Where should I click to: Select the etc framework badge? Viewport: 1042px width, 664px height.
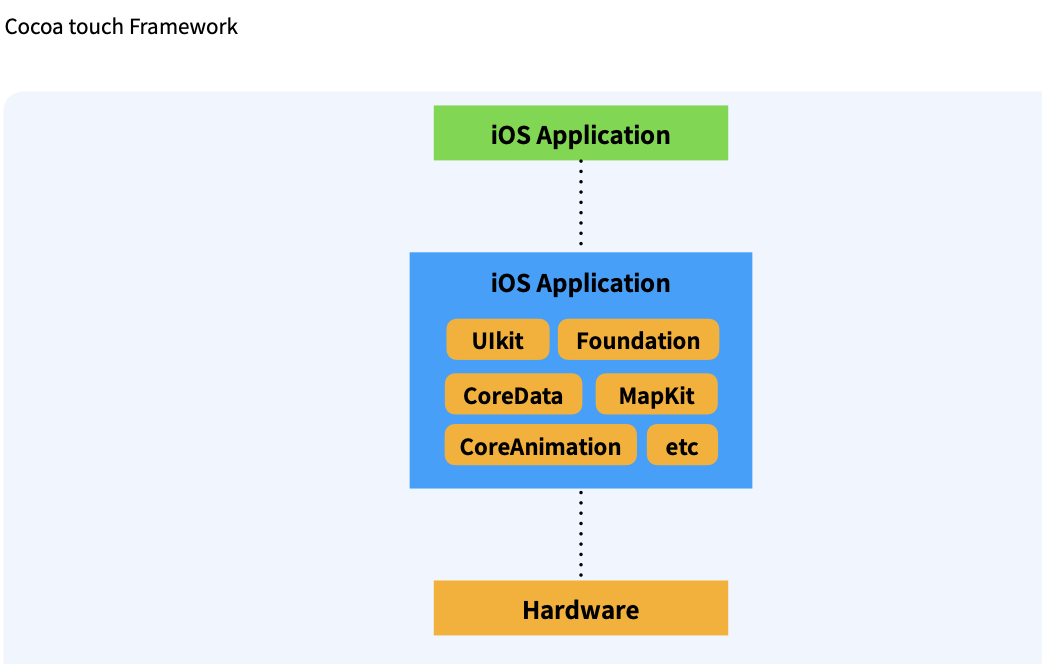682,444
